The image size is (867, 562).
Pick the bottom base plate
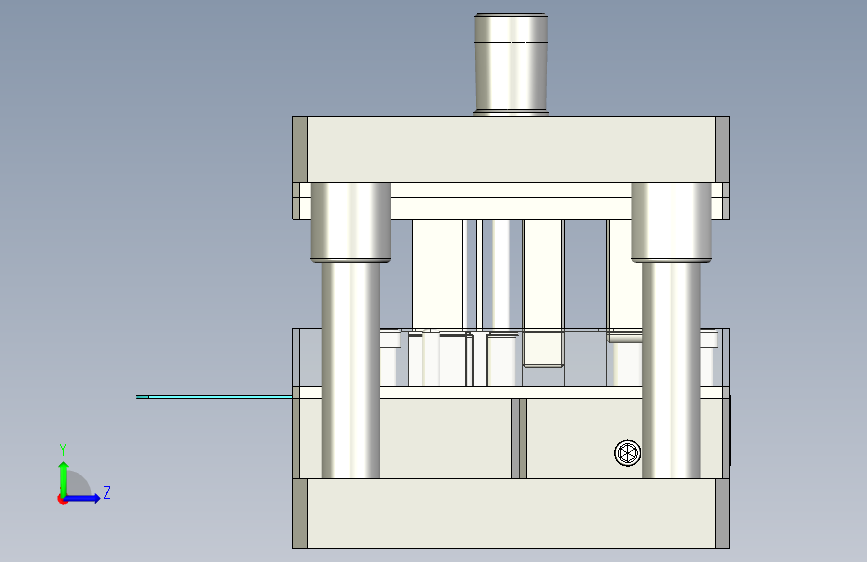click(x=511, y=513)
